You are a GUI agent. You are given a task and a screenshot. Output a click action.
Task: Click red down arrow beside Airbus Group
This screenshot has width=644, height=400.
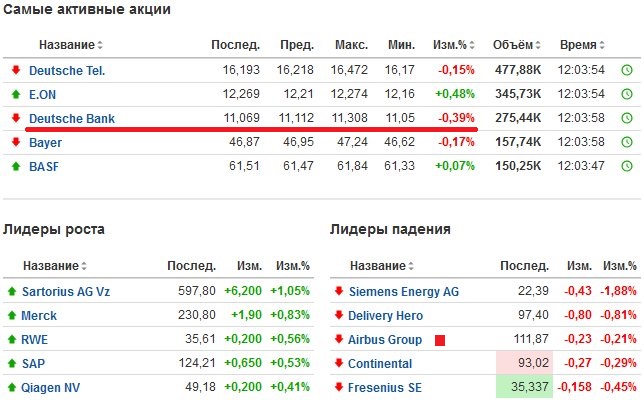coord(339,339)
